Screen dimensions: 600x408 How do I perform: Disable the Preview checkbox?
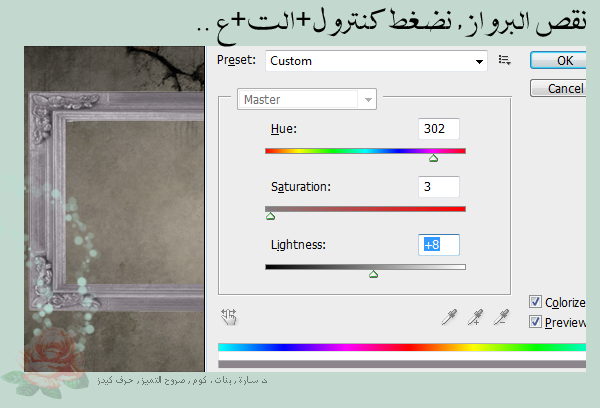[536, 322]
